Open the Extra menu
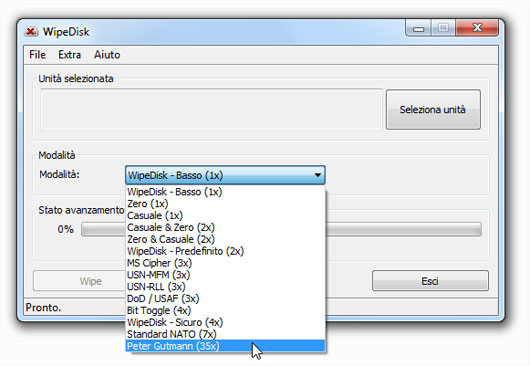 tap(70, 55)
